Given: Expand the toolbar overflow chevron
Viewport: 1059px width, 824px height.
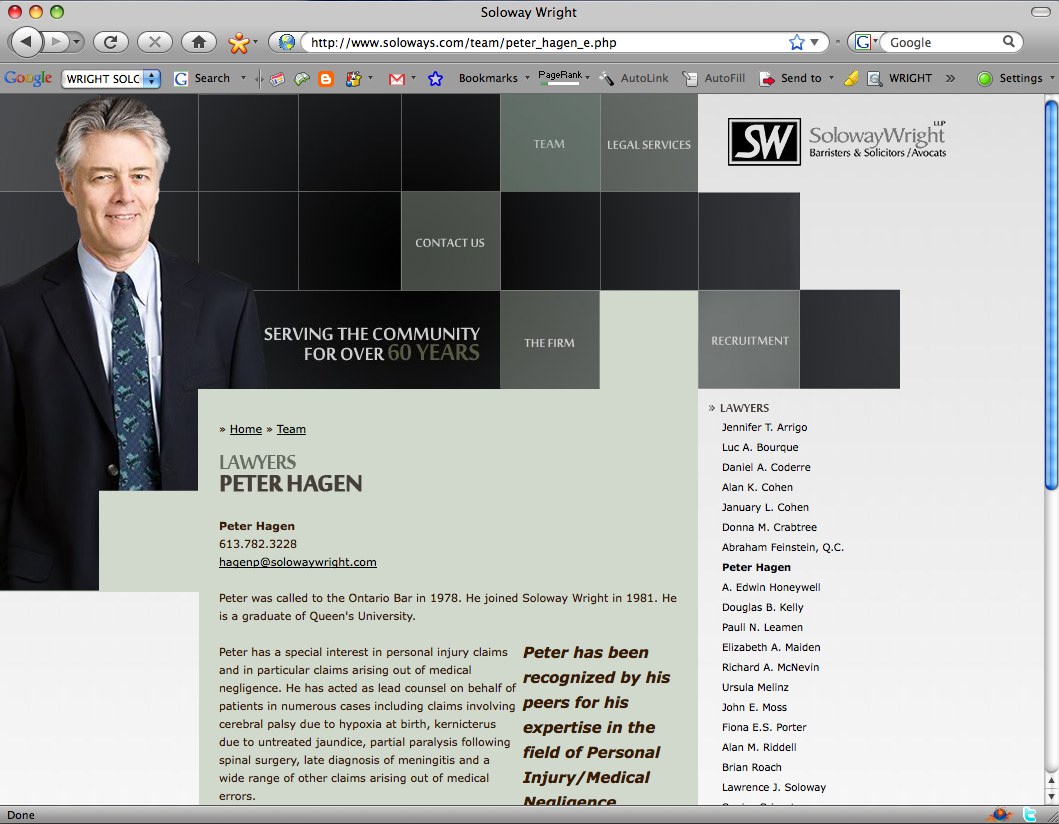Looking at the screenshot, I should point(950,78).
